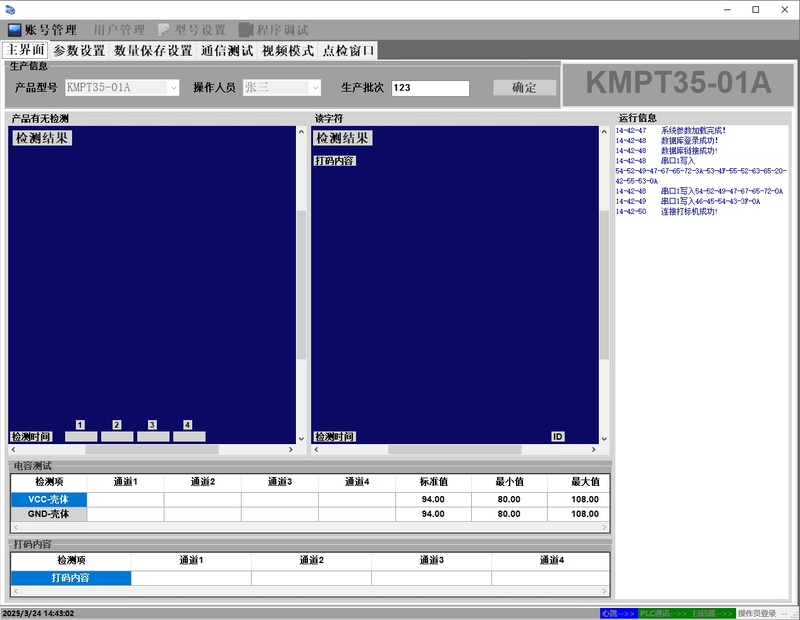This screenshot has width=800, height=620.
Task: Click scroll-down arrow of 读字符 panel
Action: click(x=604, y=438)
